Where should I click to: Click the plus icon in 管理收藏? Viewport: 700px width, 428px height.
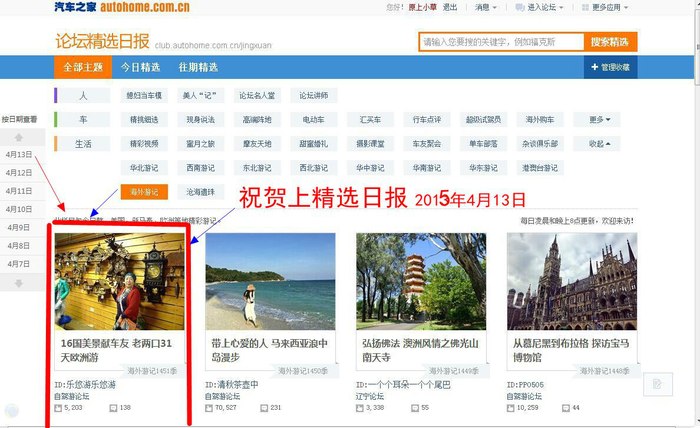tap(592, 67)
